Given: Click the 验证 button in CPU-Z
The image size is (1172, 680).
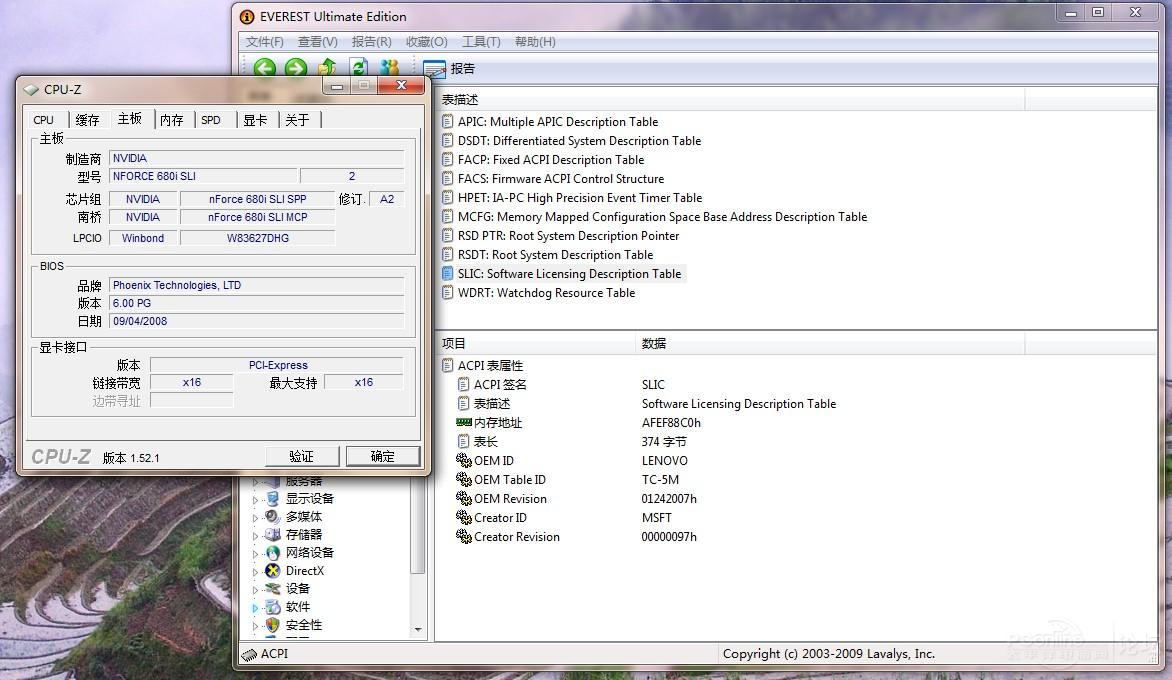Looking at the screenshot, I should [302, 457].
